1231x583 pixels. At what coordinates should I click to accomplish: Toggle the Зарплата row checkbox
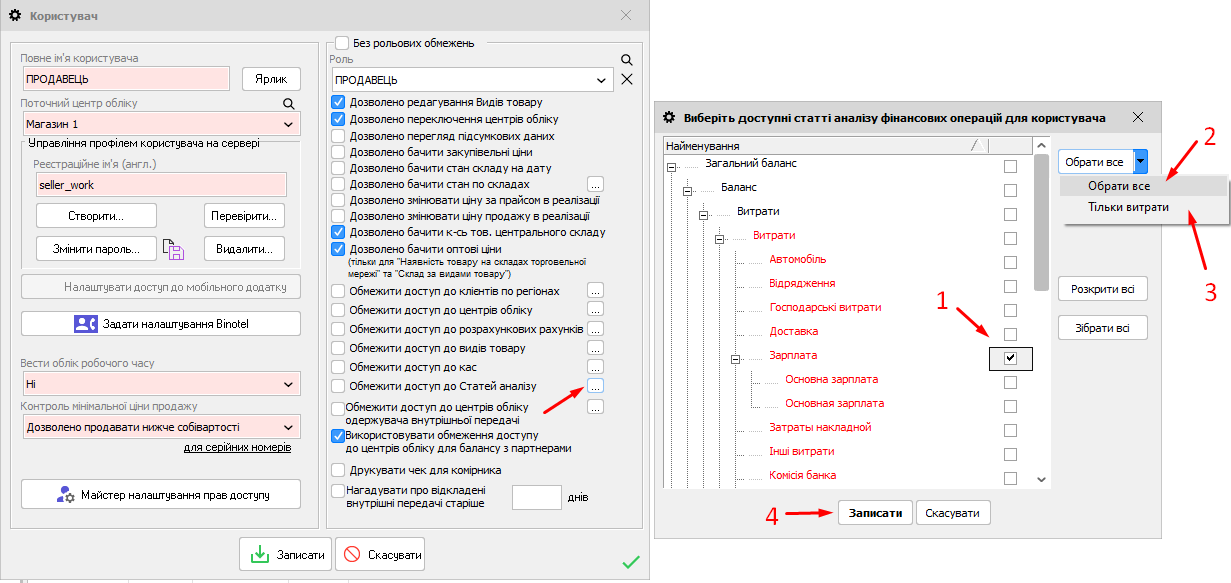pyautogui.click(x=1010, y=357)
